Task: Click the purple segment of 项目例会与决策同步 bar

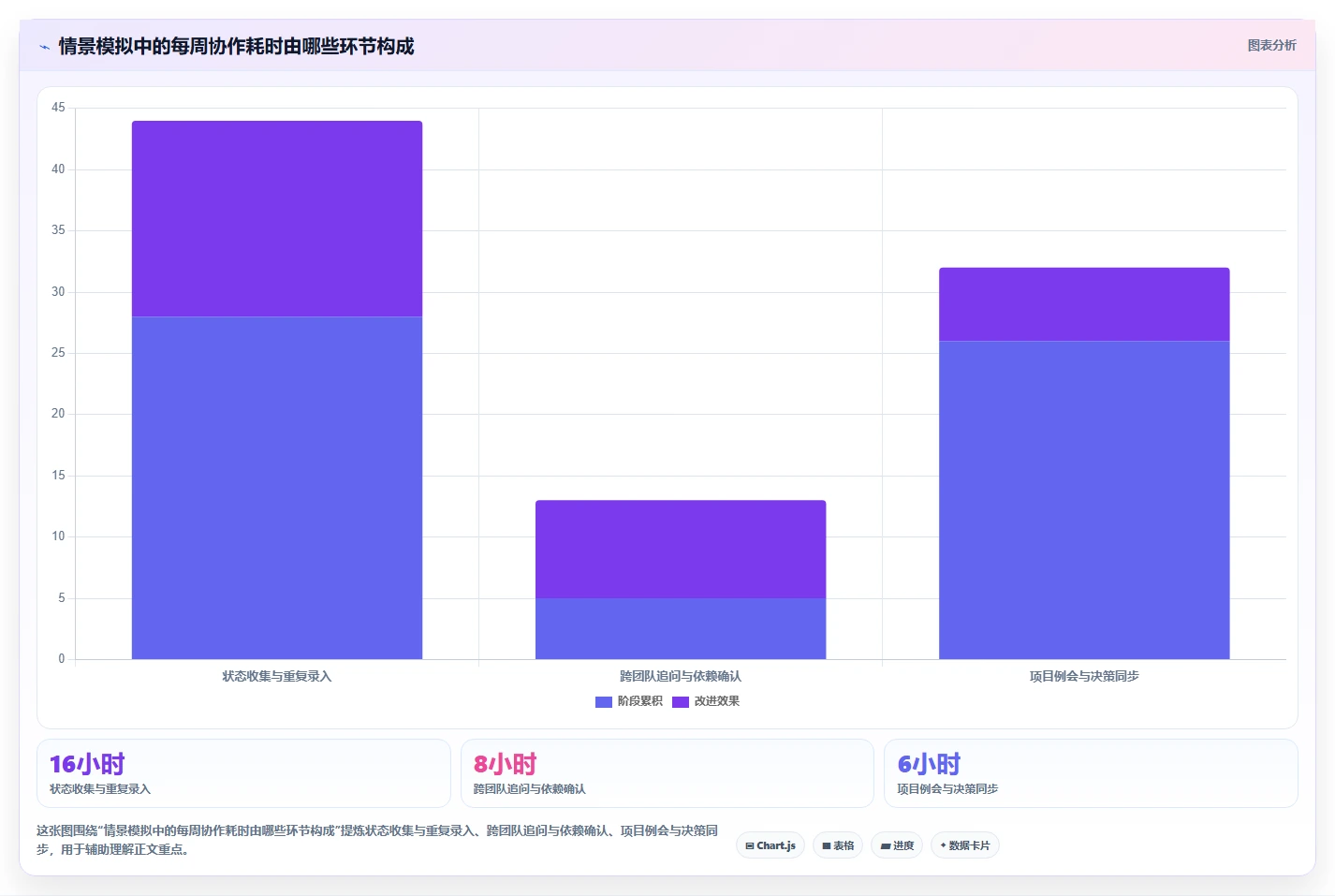Action: [x=1084, y=304]
